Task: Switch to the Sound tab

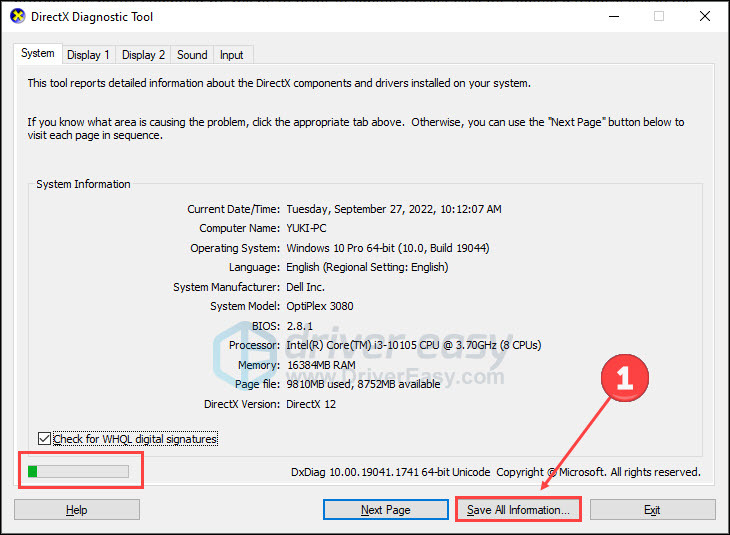Action: click(192, 55)
